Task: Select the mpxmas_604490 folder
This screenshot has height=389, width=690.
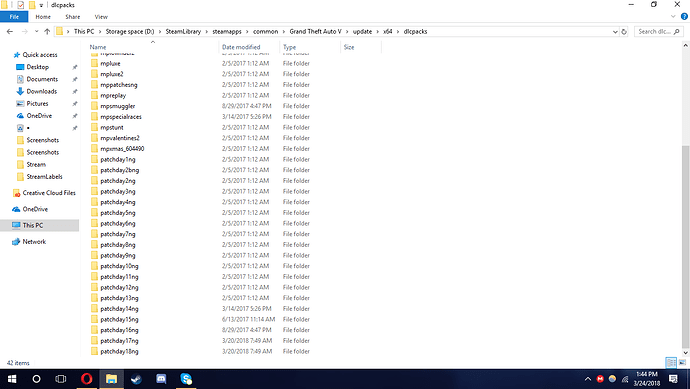Action: pos(122,149)
